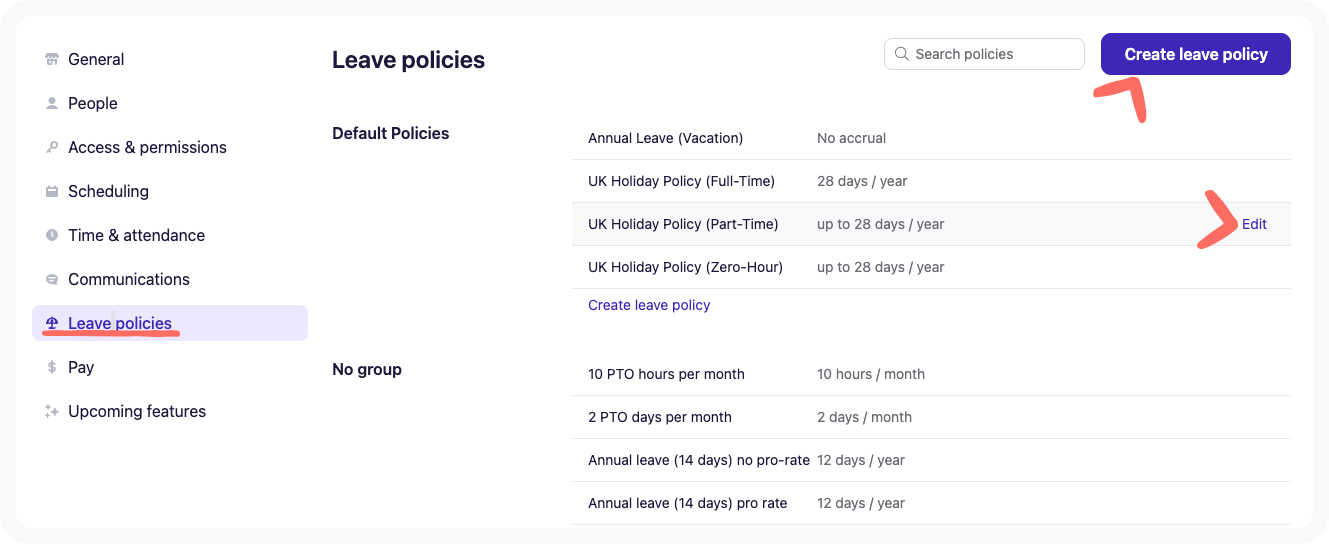1329x544 pixels.
Task: Click Create leave policy link under Default Policies
Action: (649, 305)
